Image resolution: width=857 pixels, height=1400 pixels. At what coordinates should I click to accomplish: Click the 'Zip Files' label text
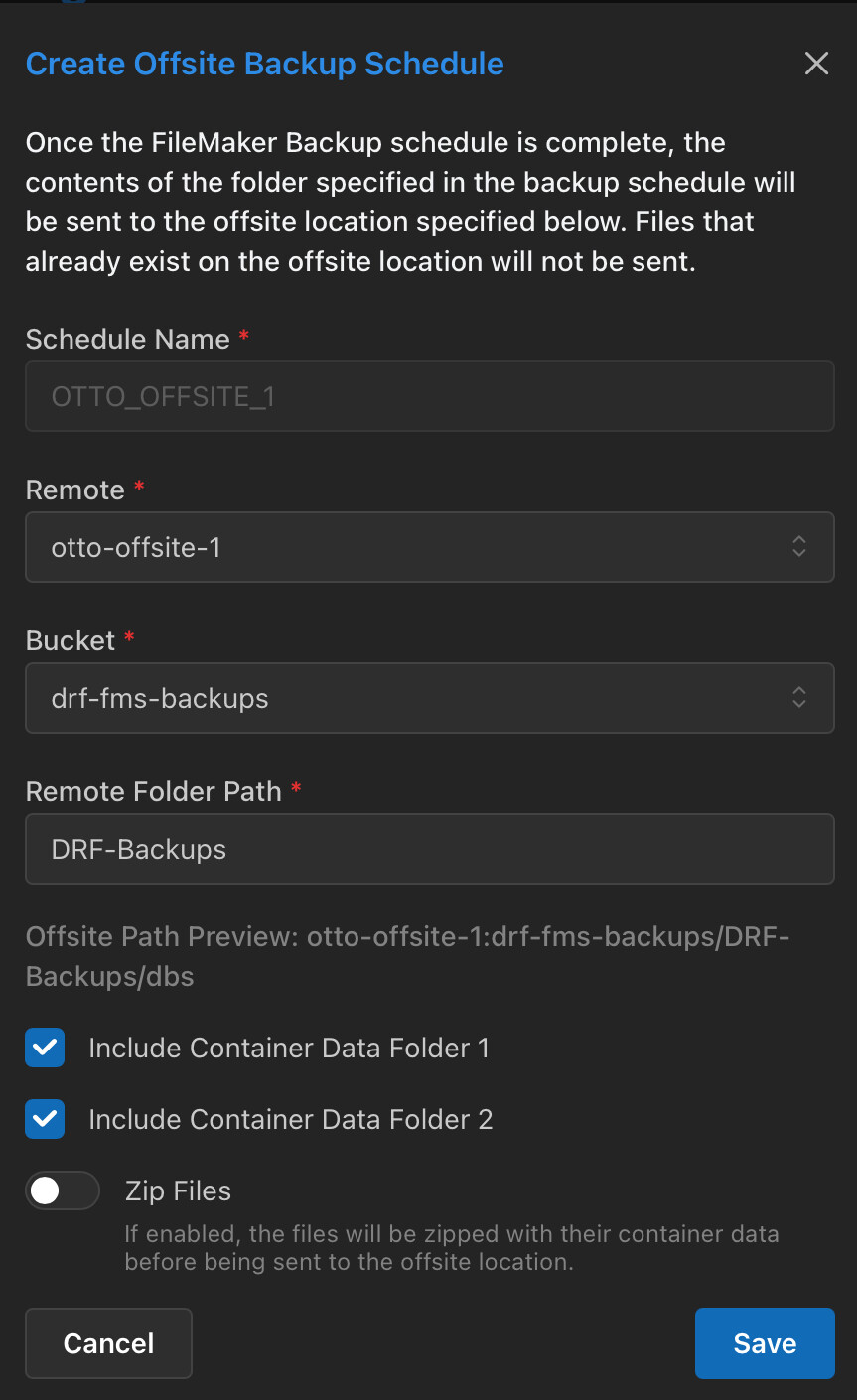(x=178, y=1191)
